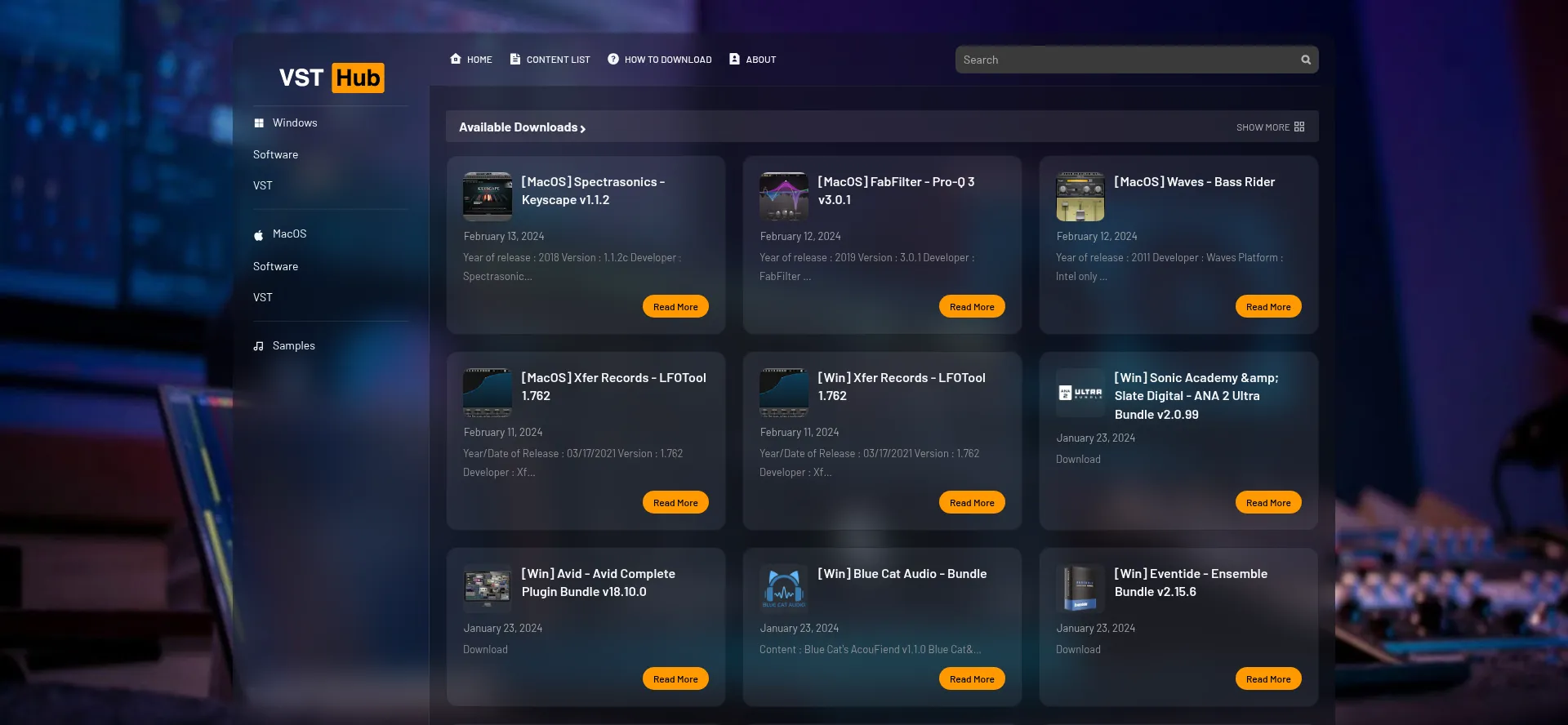
Task: Read More on FabFilter Pro-Q 3 card
Action: click(972, 306)
